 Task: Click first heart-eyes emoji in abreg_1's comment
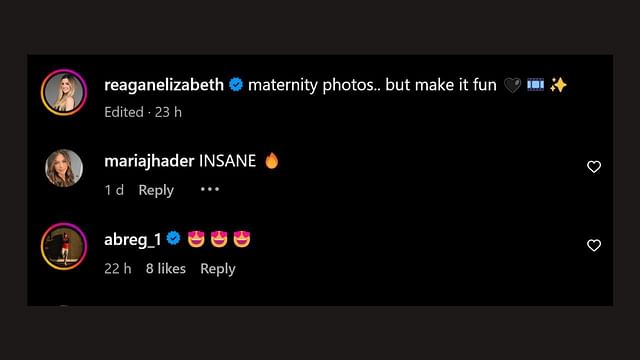tap(196, 239)
